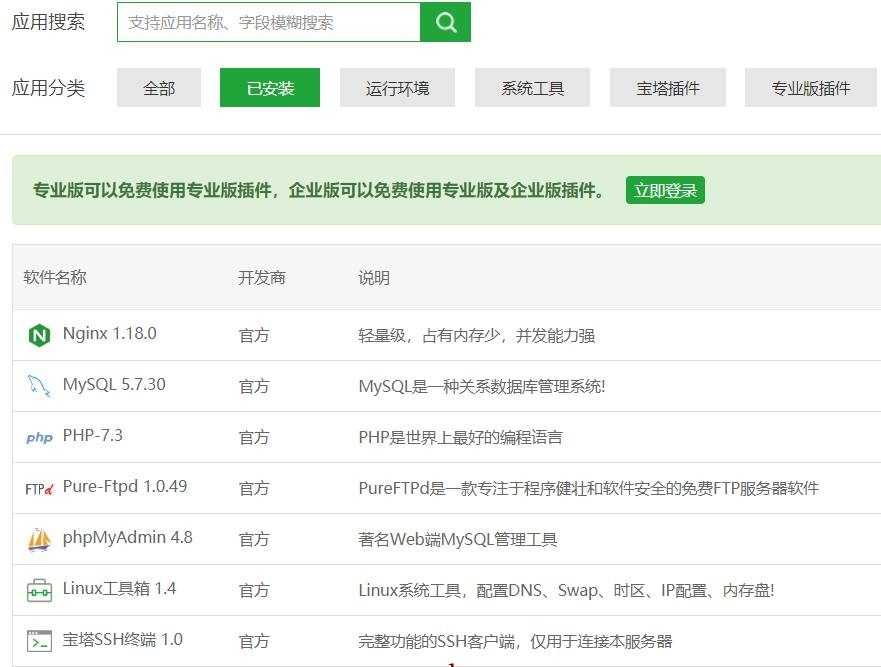This screenshot has width=881, height=667.
Task: Open phpMyAdmin 4.8 settings
Action: 128,538
